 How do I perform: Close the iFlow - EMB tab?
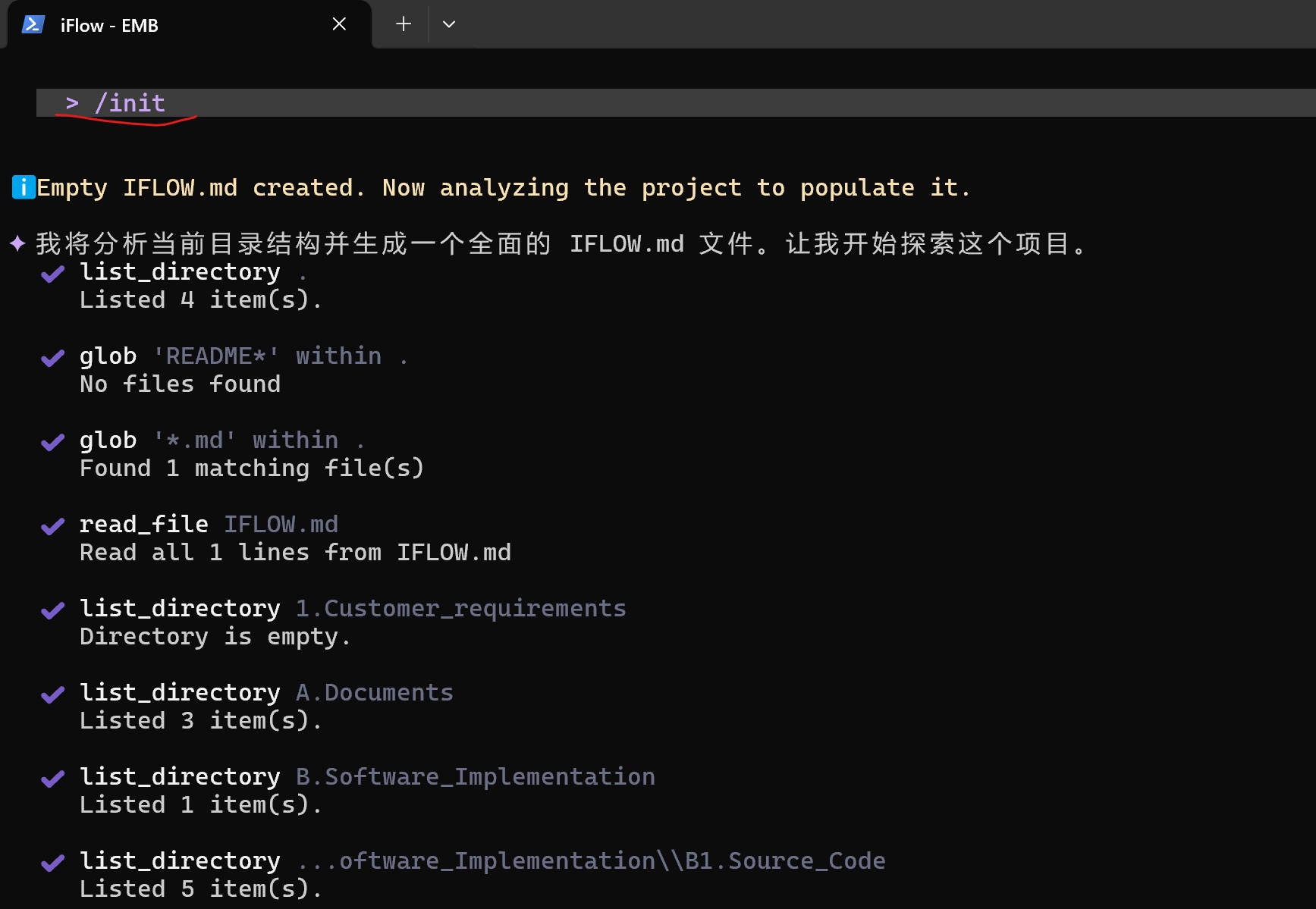click(x=339, y=24)
